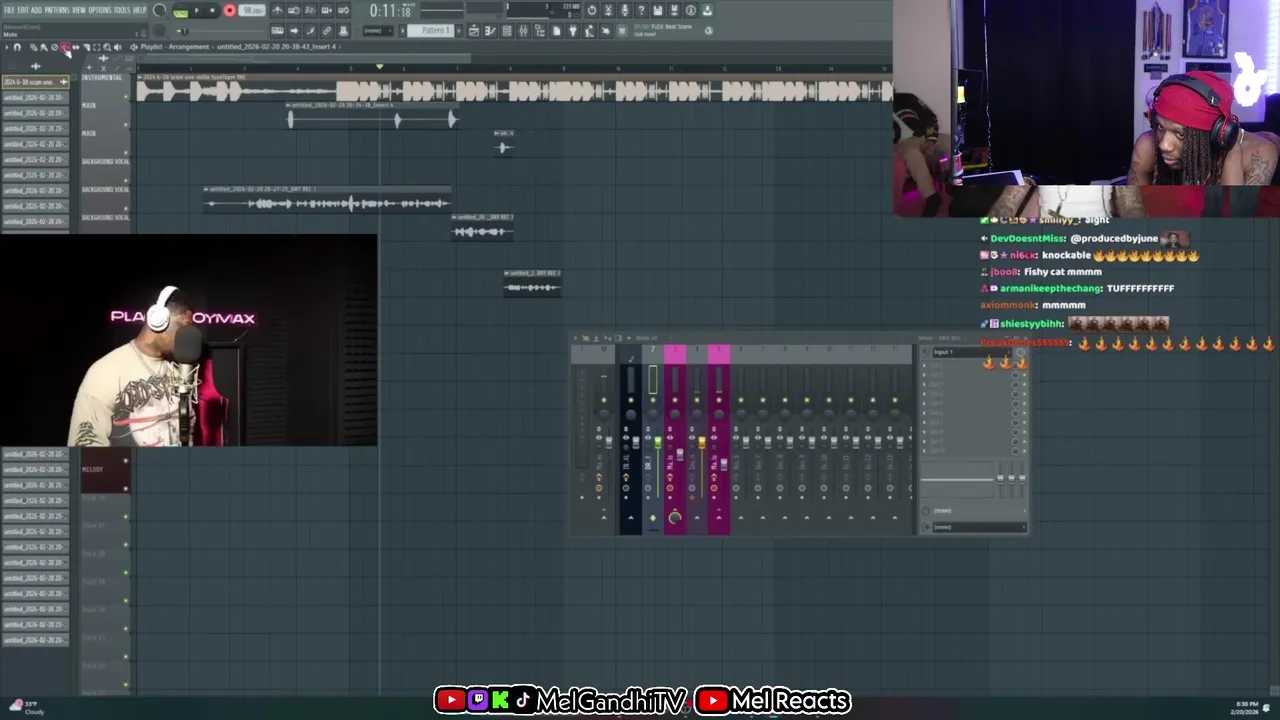Viewport: 1280px width, 720px height.
Task: Click the question mark help icon
Action: click(x=641, y=10)
